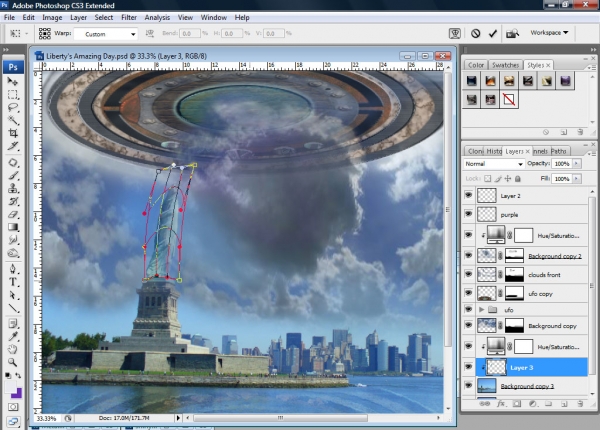Hide the Layer 2 layer

[x=468, y=195]
